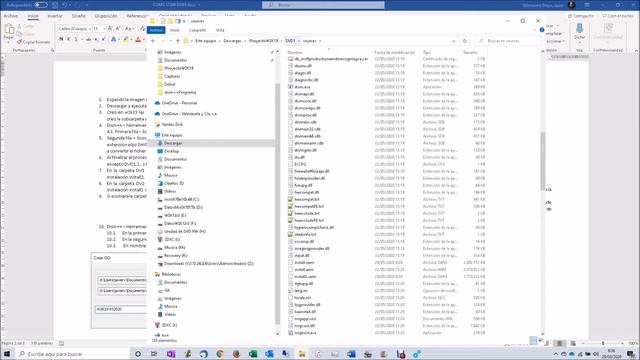The height and width of the screenshot is (360, 640).
Task: Click Descargas in the address breadcrumb
Action: [x=232, y=41]
